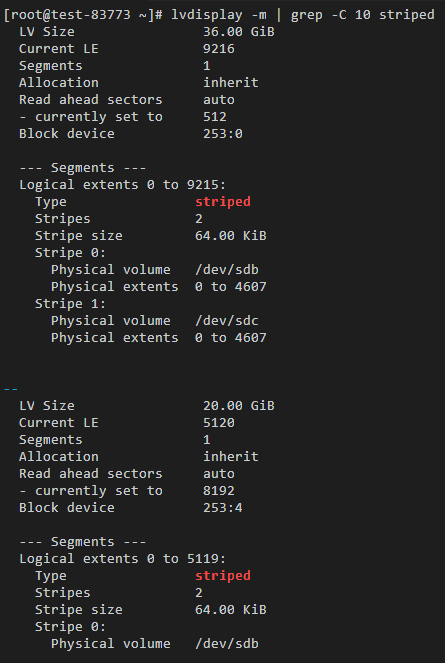
Task: Click 'Logical extents 0 to 9215' line
Action: (x=123, y=185)
